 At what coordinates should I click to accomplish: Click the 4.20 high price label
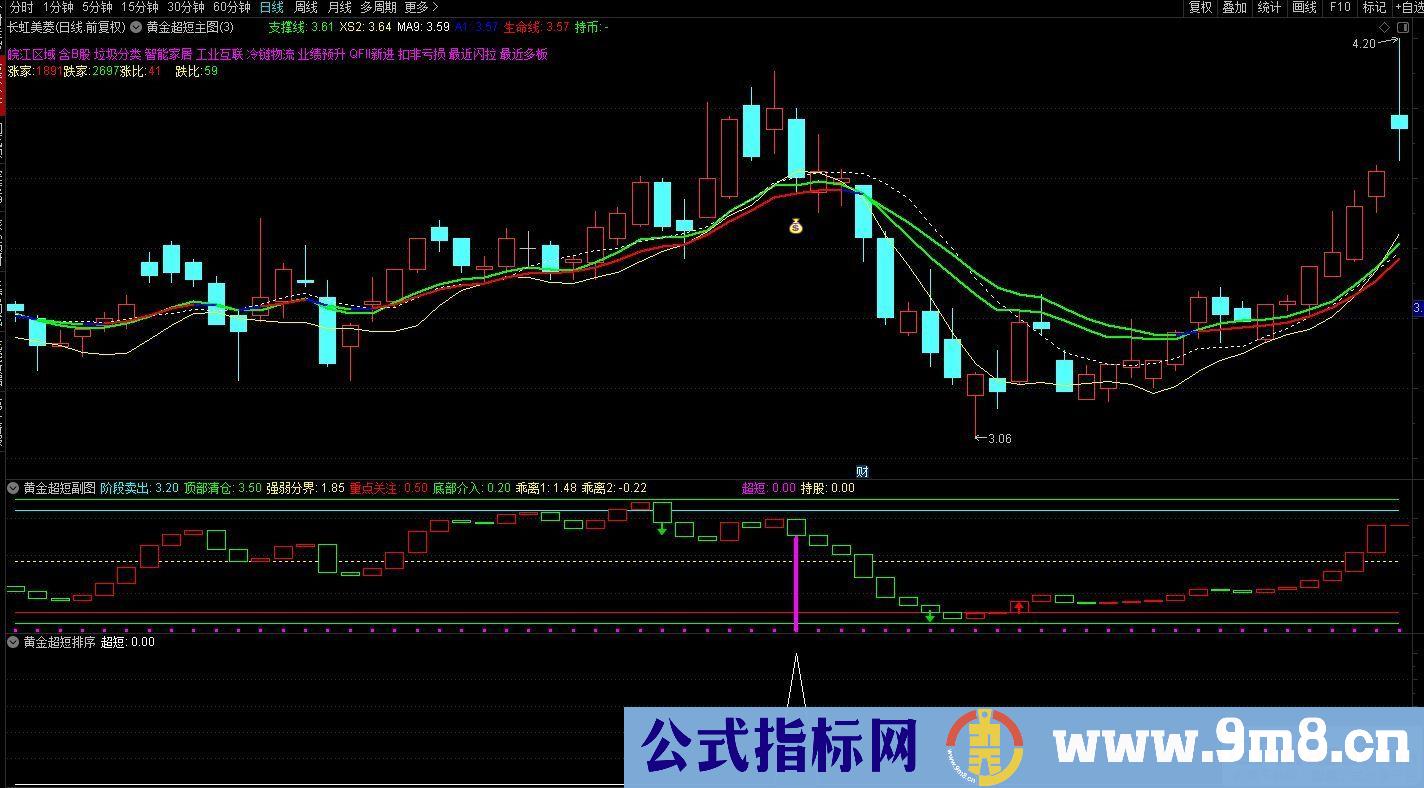(x=1363, y=44)
